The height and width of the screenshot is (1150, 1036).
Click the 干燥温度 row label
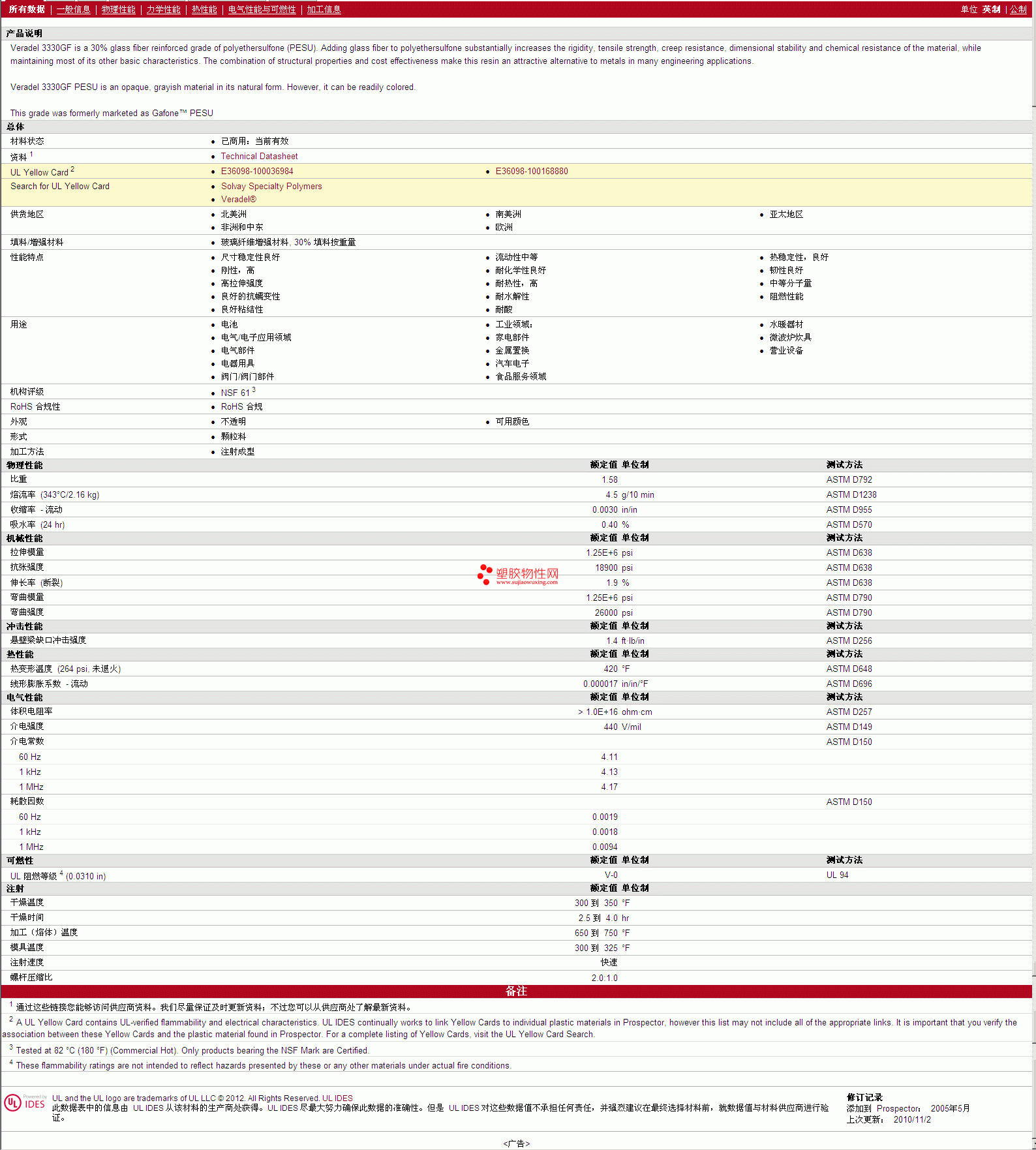(27, 903)
